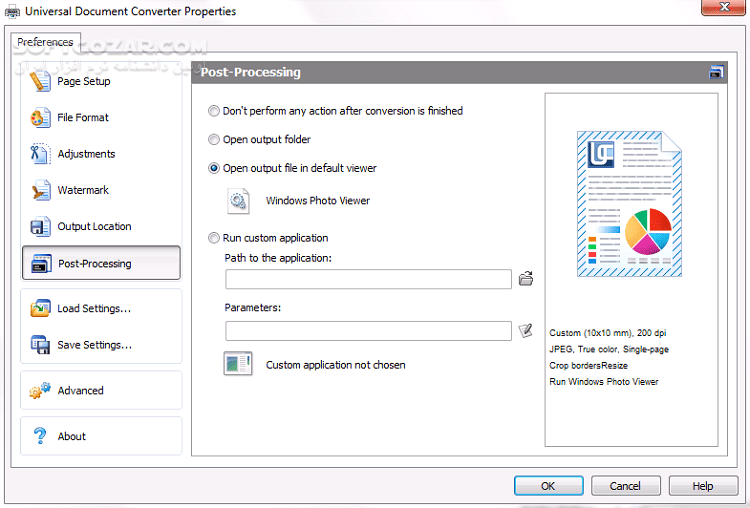Click the Load Settings folder icon
This screenshot has height=508, width=750.
pos(40,309)
